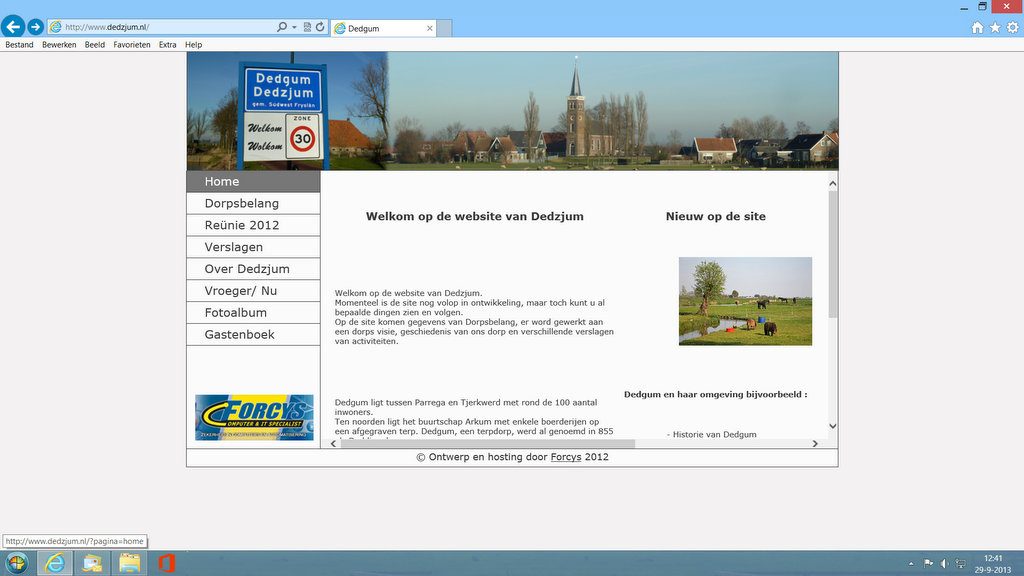The height and width of the screenshot is (576, 1024).
Task: Open Favorites star icon
Action: (995, 27)
